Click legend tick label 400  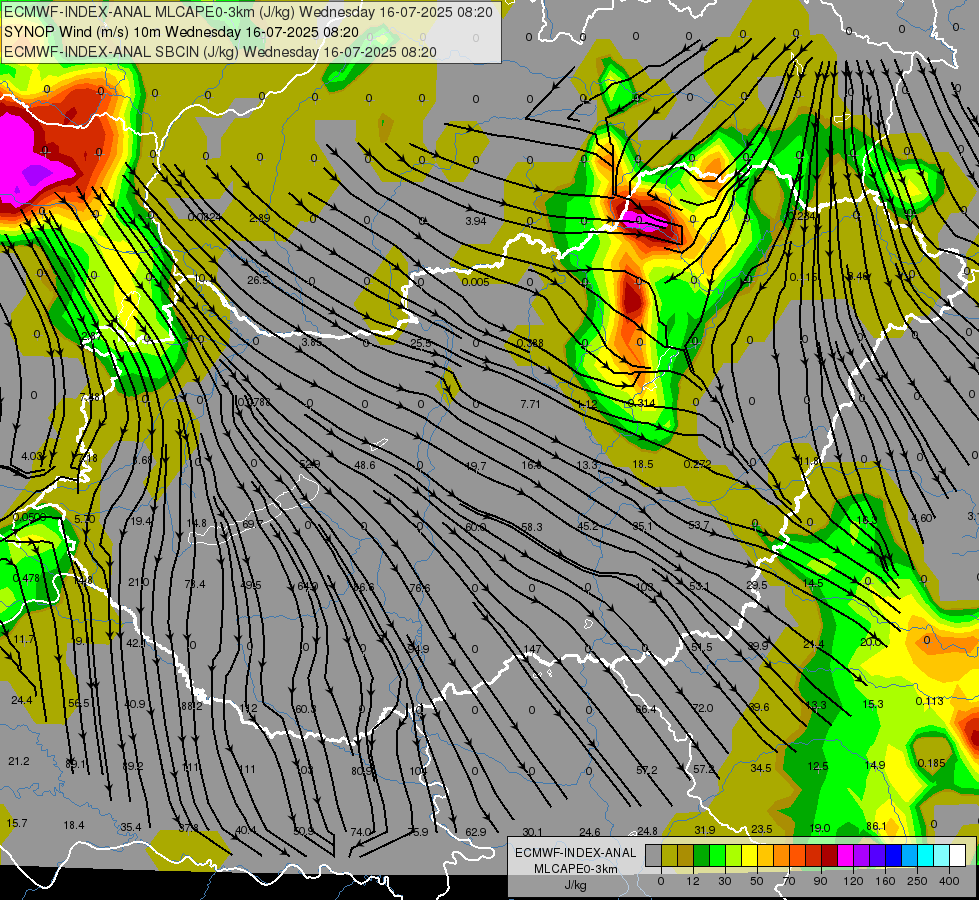click(949, 881)
